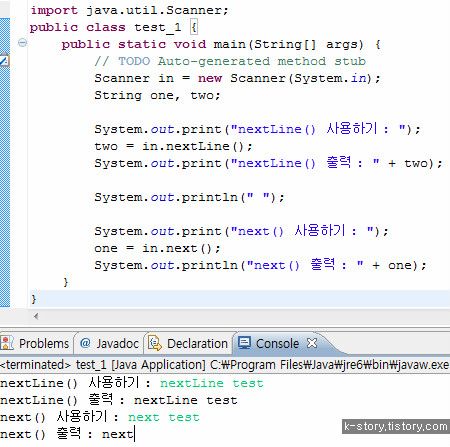
Task: Close the Console view tab
Action: 312,343
